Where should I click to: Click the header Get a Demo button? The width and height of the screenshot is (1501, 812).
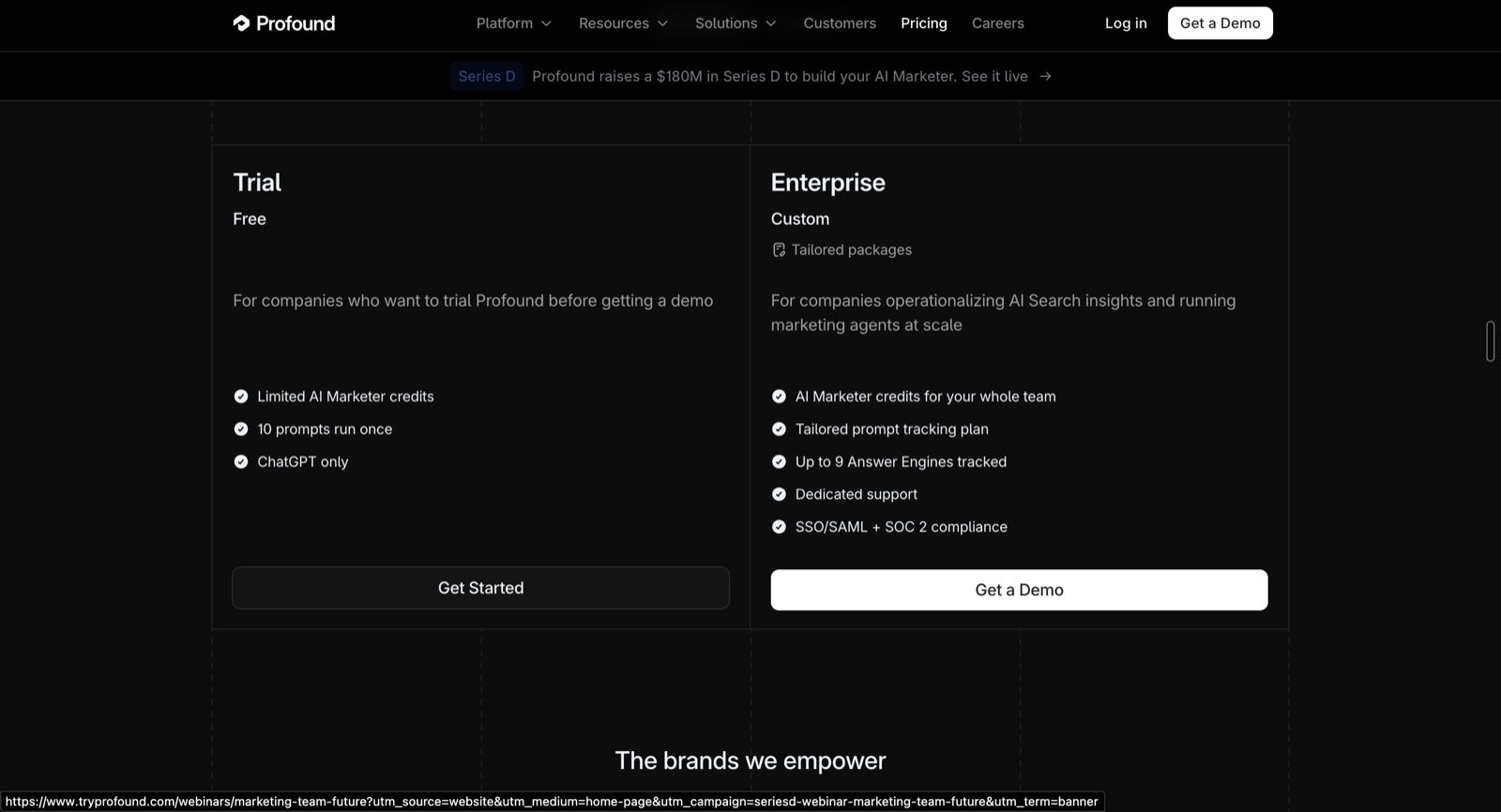click(x=1220, y=23)
